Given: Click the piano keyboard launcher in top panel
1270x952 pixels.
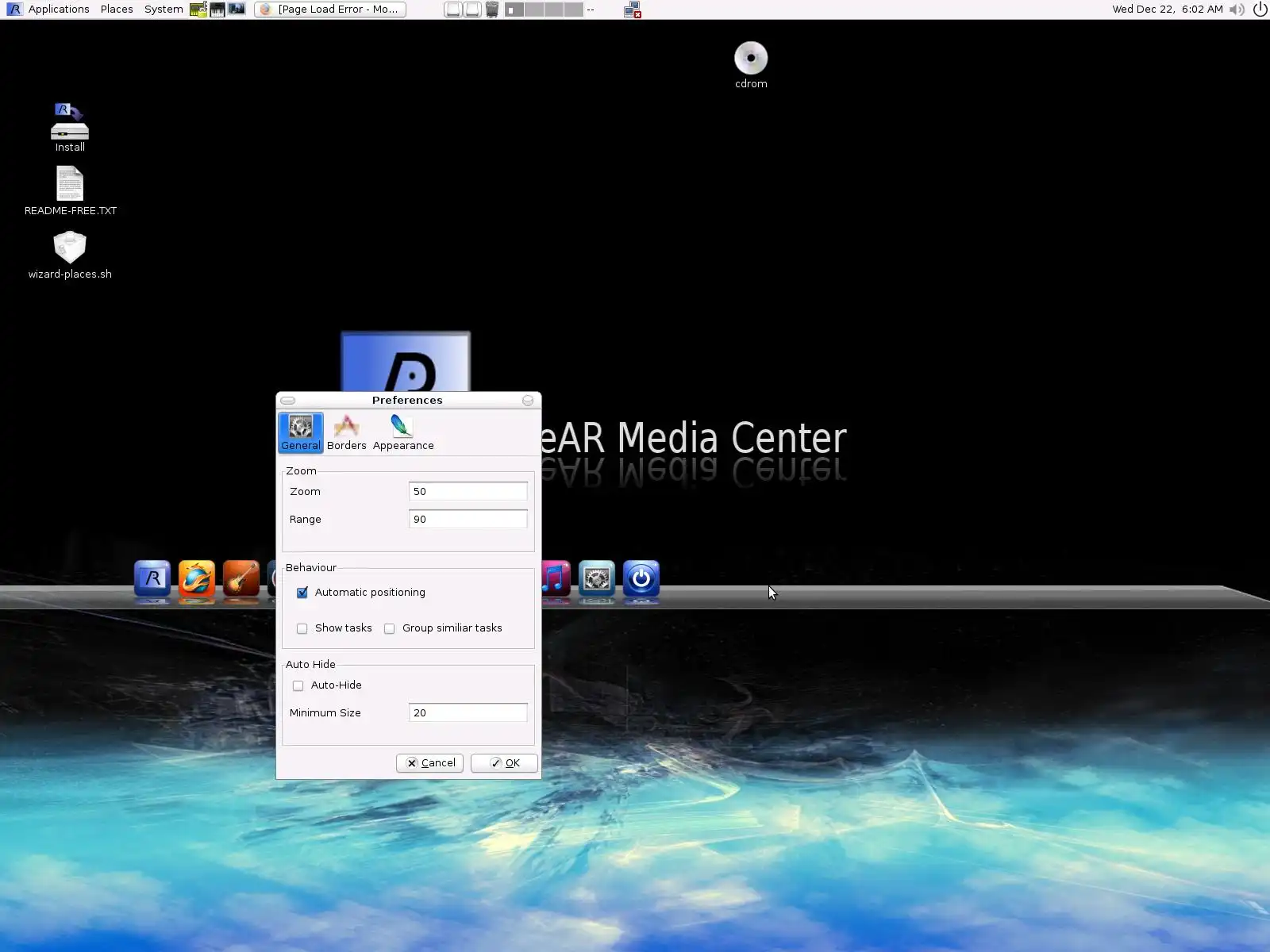Looking at the screenshot, I should click(217, 10).
